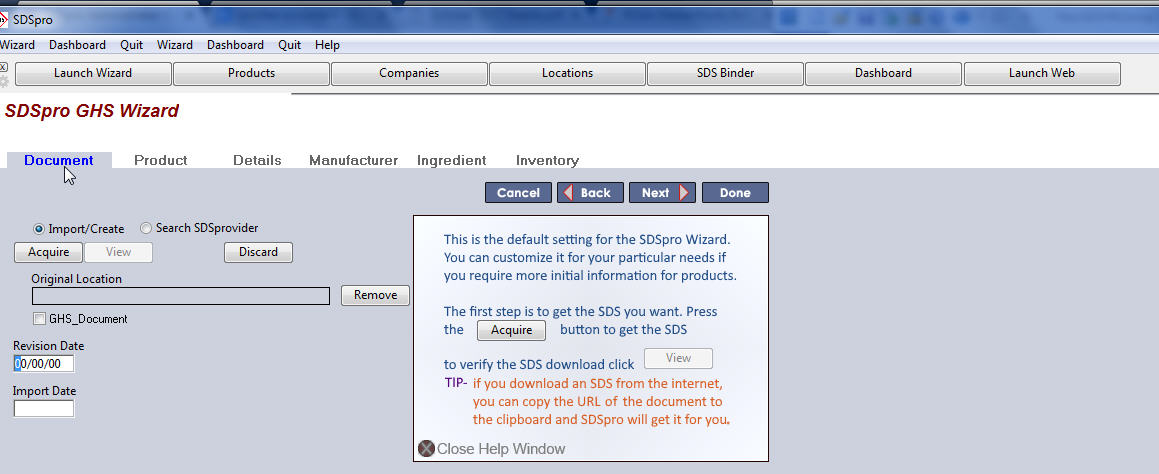Click the Close Help Window text link
Viewport: 1159px width, 474px height.
point(501,449)
